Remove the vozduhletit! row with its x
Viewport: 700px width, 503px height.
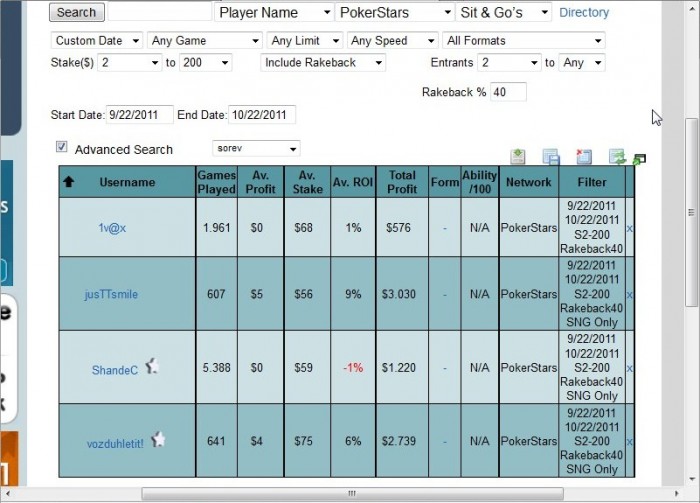click(x=629, y=441)
